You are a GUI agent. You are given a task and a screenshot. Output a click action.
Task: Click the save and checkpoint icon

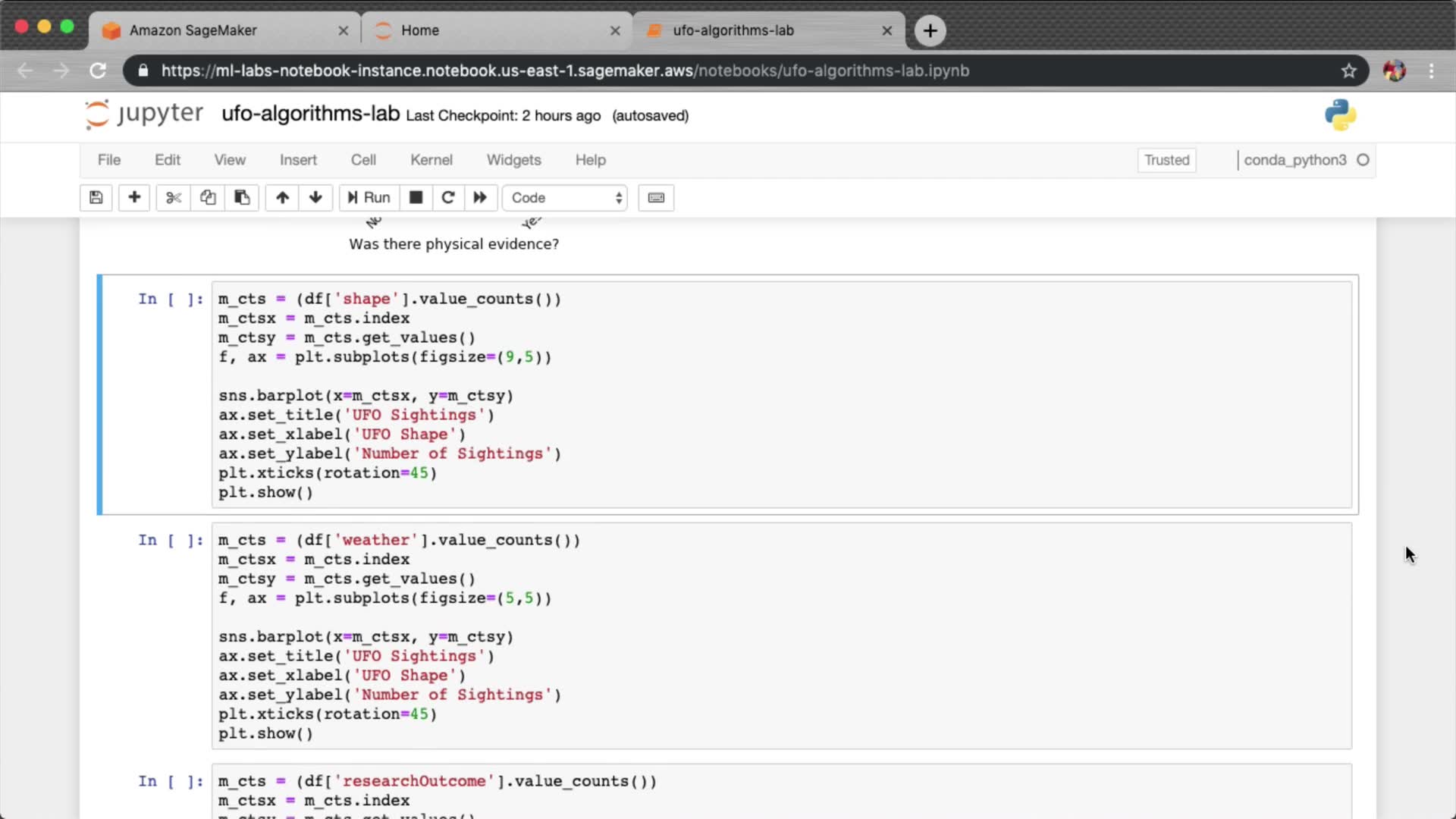click(96, 198)
